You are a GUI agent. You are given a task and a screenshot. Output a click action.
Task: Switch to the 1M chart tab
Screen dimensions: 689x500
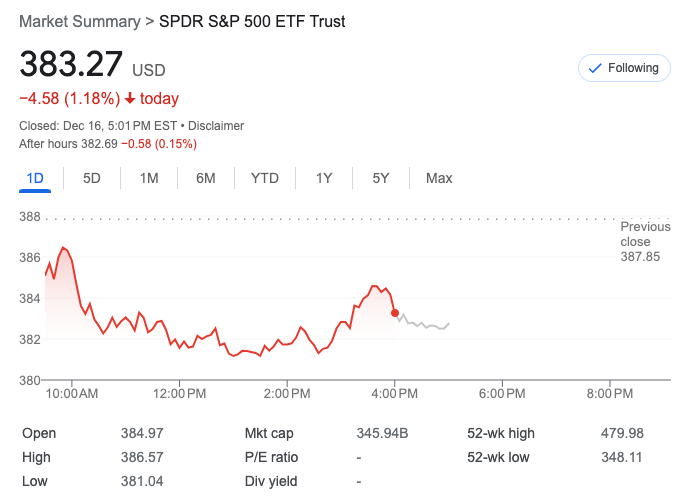click(149, 179)
